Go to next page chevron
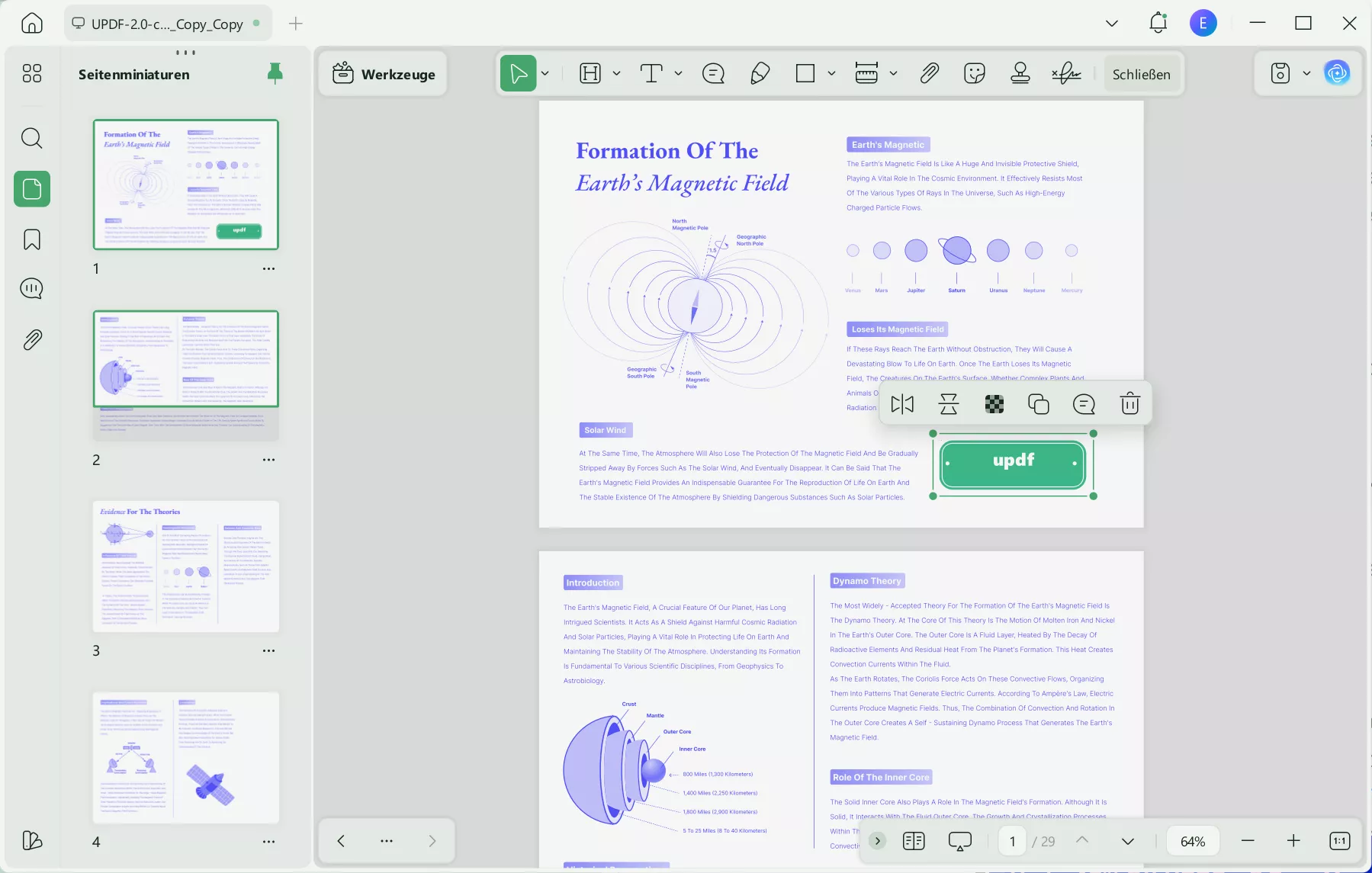The image size is (1372, 873). [1128, 842]
